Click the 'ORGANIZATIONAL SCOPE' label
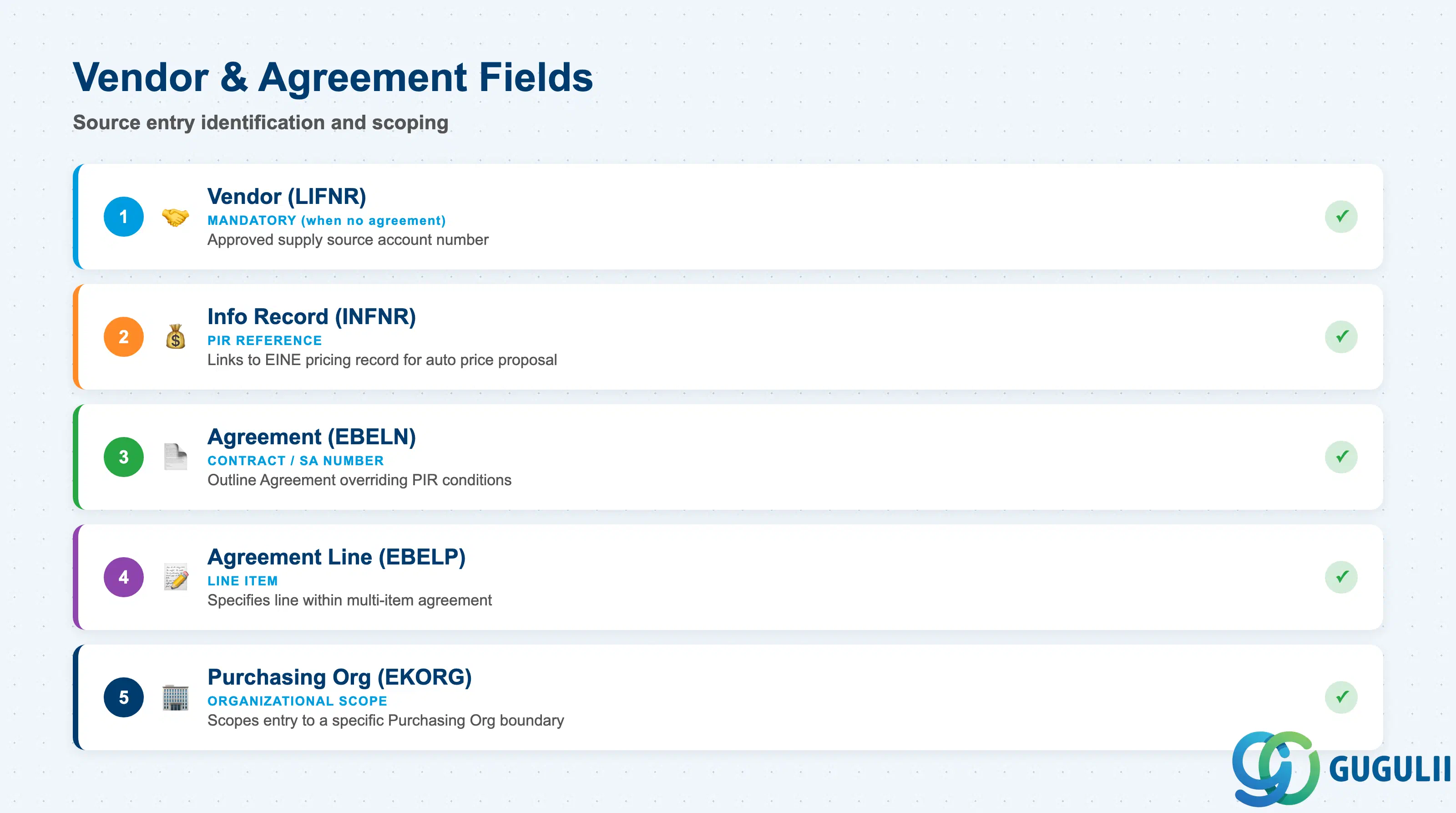Viewport: 1456px width, 813px height. coord(297,701)
